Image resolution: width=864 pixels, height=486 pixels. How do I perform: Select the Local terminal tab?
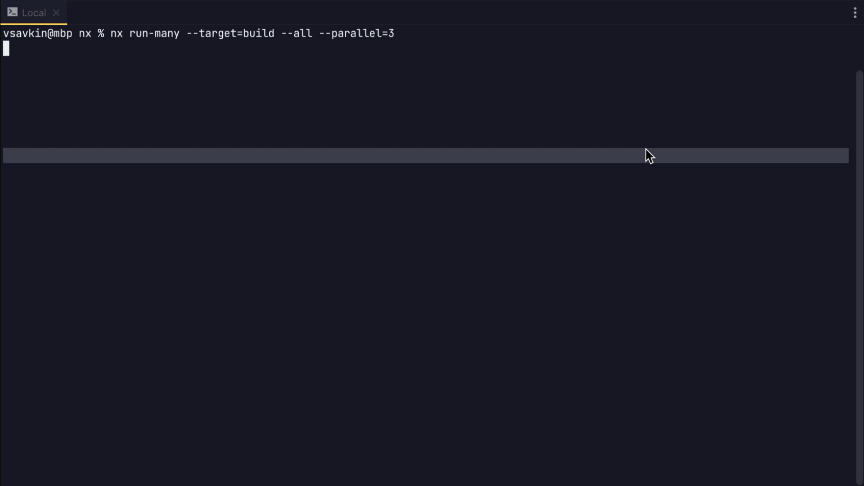coord(34,13)
